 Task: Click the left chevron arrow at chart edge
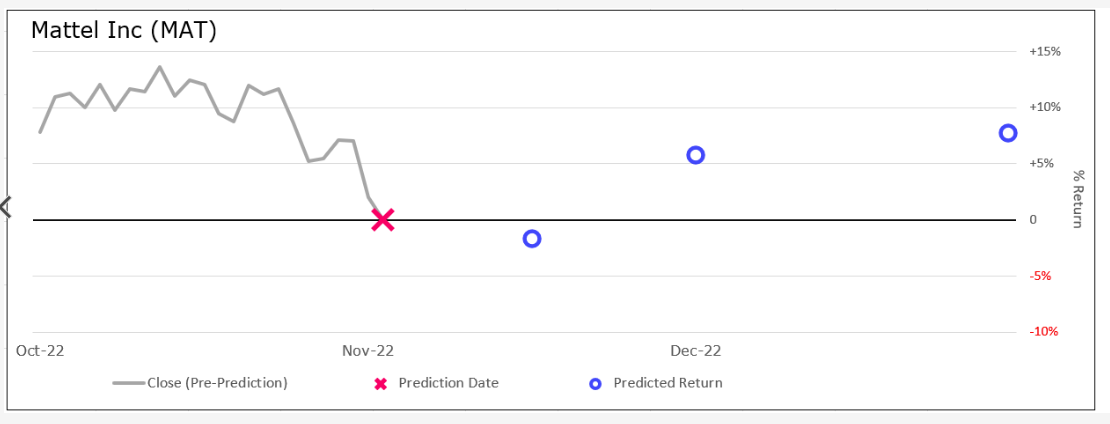tap(5, 207)
